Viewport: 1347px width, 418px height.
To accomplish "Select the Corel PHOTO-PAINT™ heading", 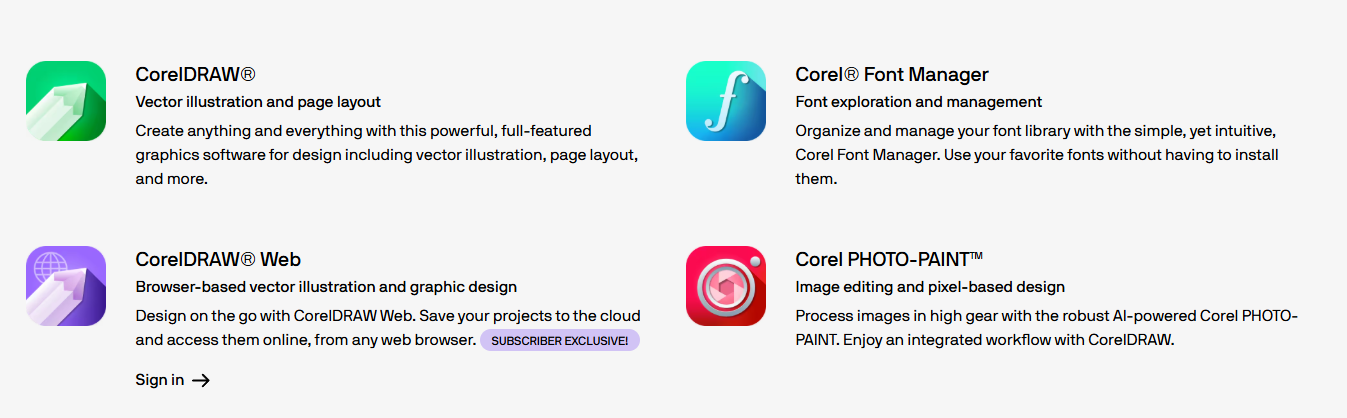I will 889,260.
